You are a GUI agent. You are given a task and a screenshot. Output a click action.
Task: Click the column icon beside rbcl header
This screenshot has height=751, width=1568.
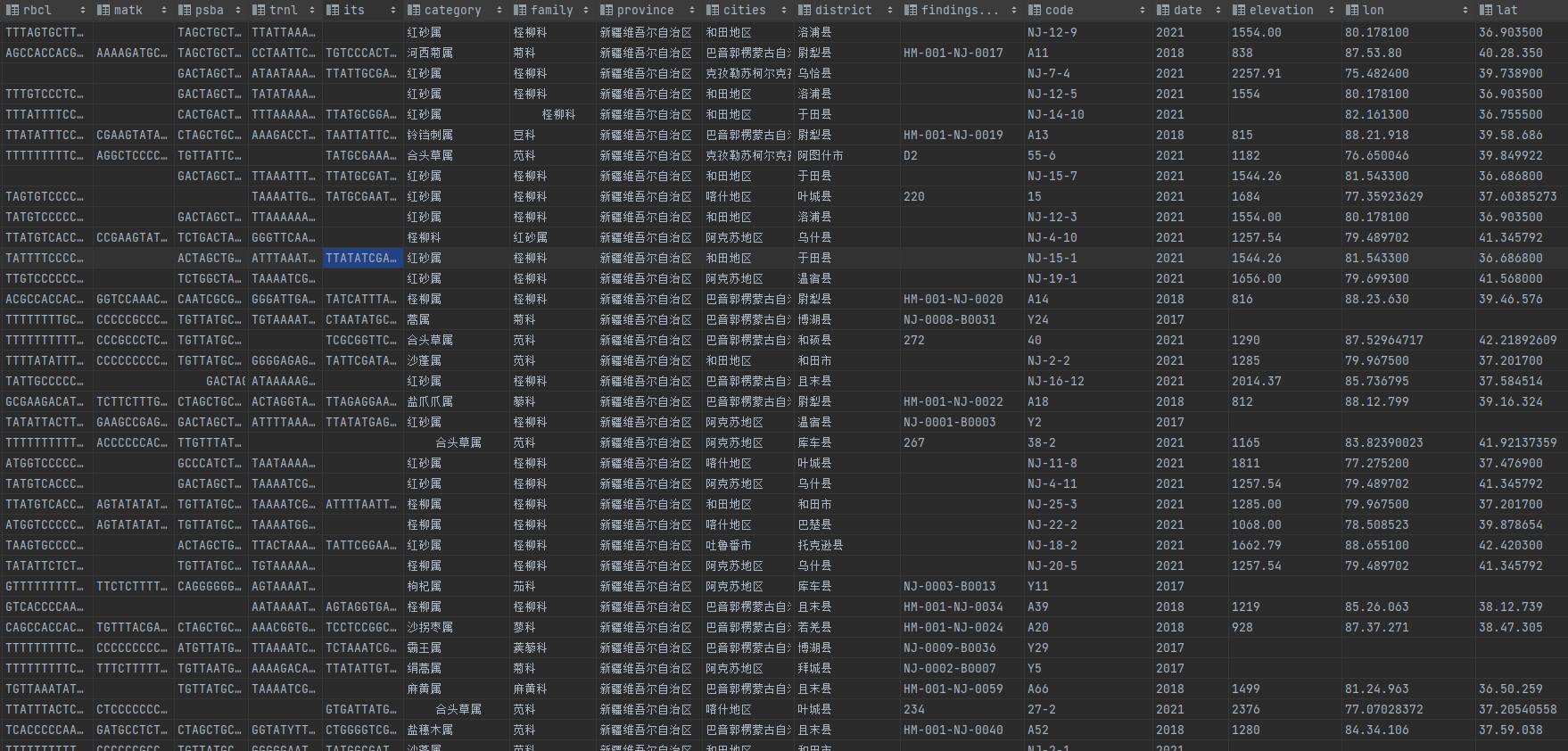pos(12,10)
